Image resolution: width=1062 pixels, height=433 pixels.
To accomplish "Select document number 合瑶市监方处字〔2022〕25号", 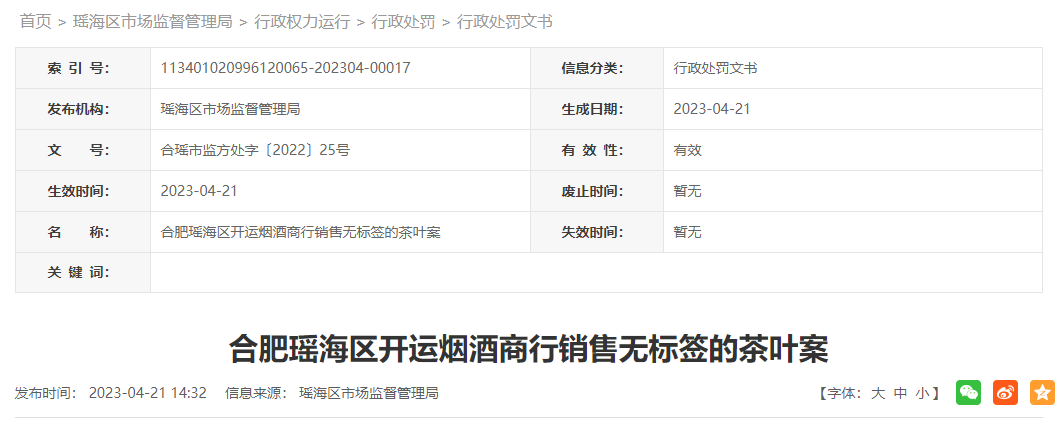I will [255, 150].
